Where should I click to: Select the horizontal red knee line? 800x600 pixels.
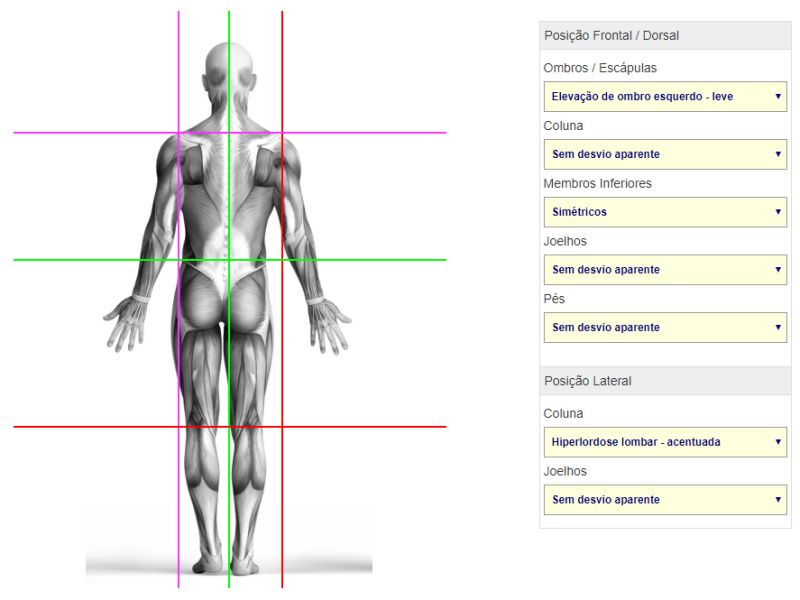click(80, 427)
